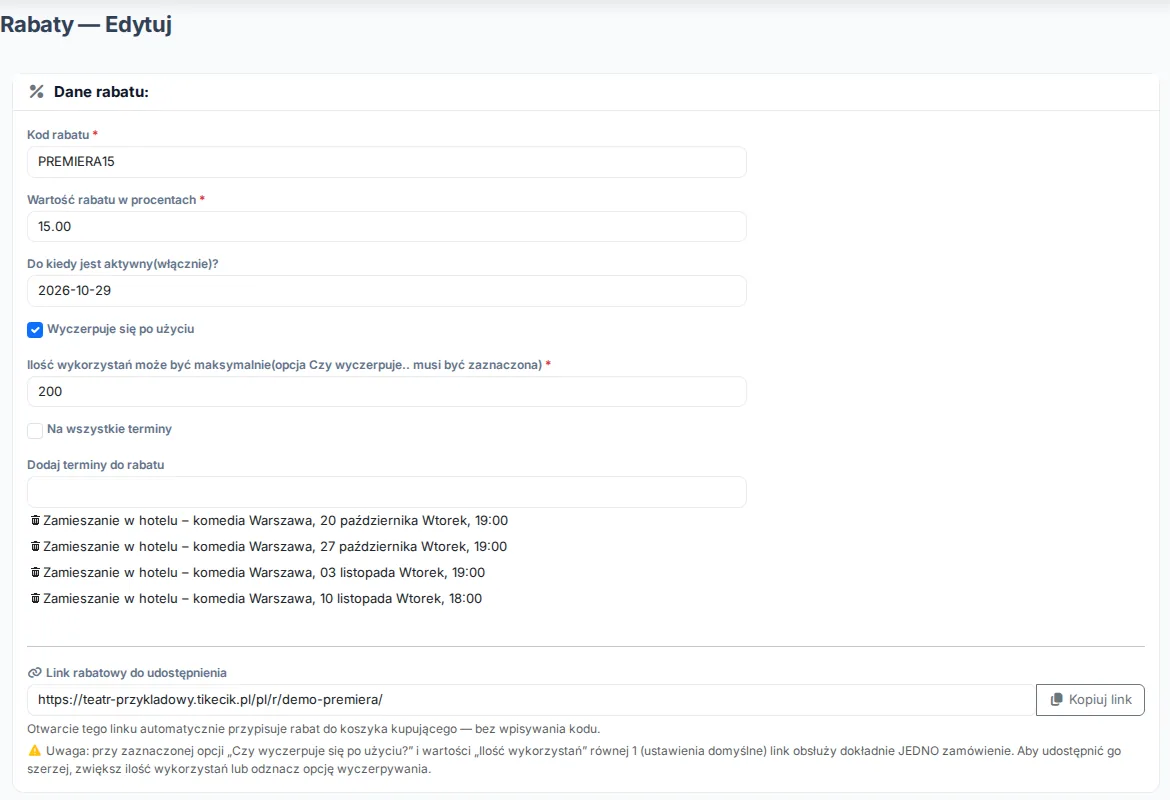This screenshot has height=800, width=1170.
Task: Remove the 27 października term via trash icon
Action: [35, 546]
